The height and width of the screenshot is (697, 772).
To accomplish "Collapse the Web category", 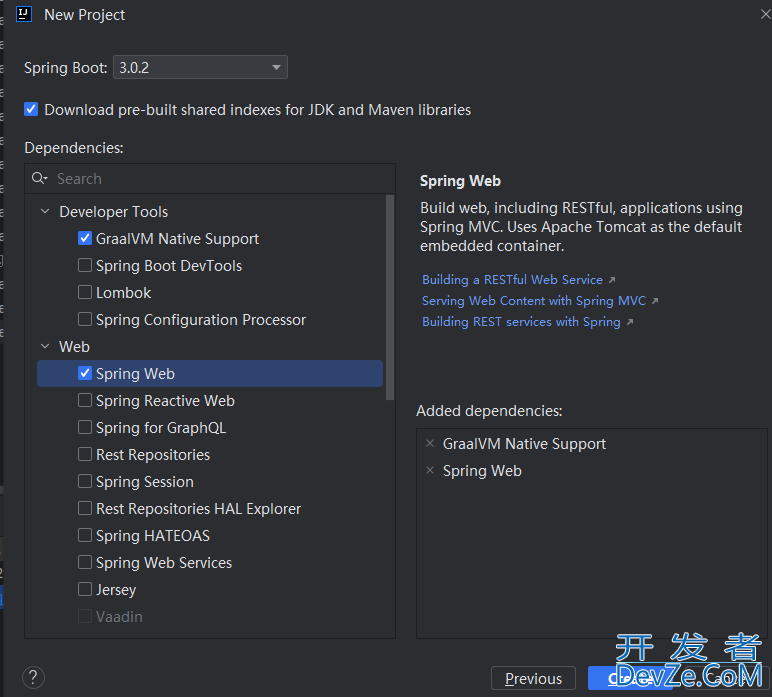I will pyautogui.click(x=45, y=347).
